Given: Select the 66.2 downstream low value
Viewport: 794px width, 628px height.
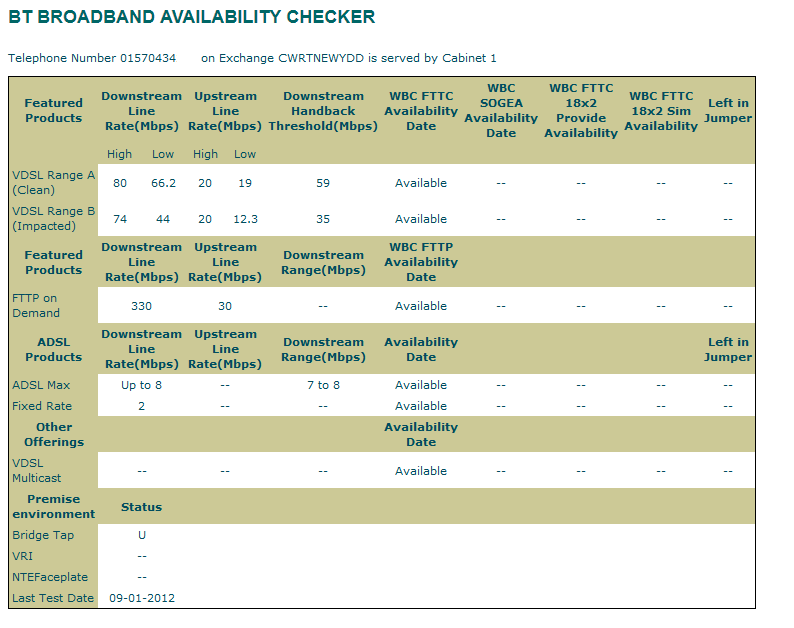Looking at the screenshot, I should tap(164, 183).
